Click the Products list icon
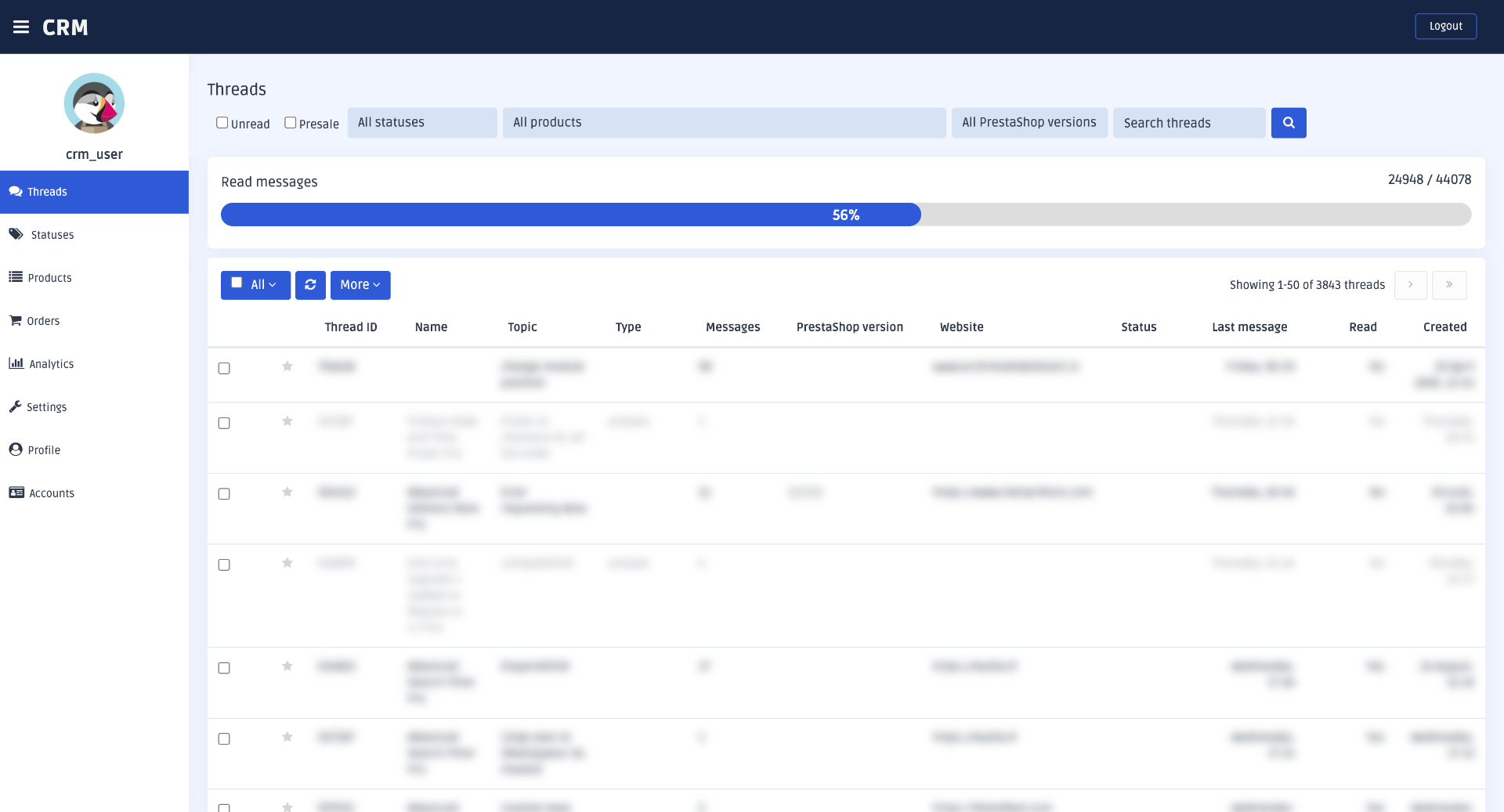Image resolution: width=1504 pixels, height=812 pixels. click(16, 276)
